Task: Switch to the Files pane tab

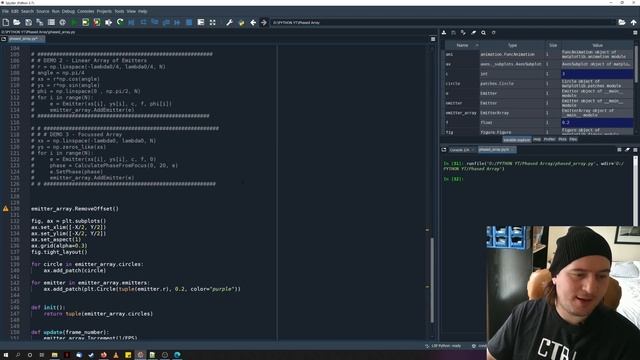Action: tap(573, 140)
